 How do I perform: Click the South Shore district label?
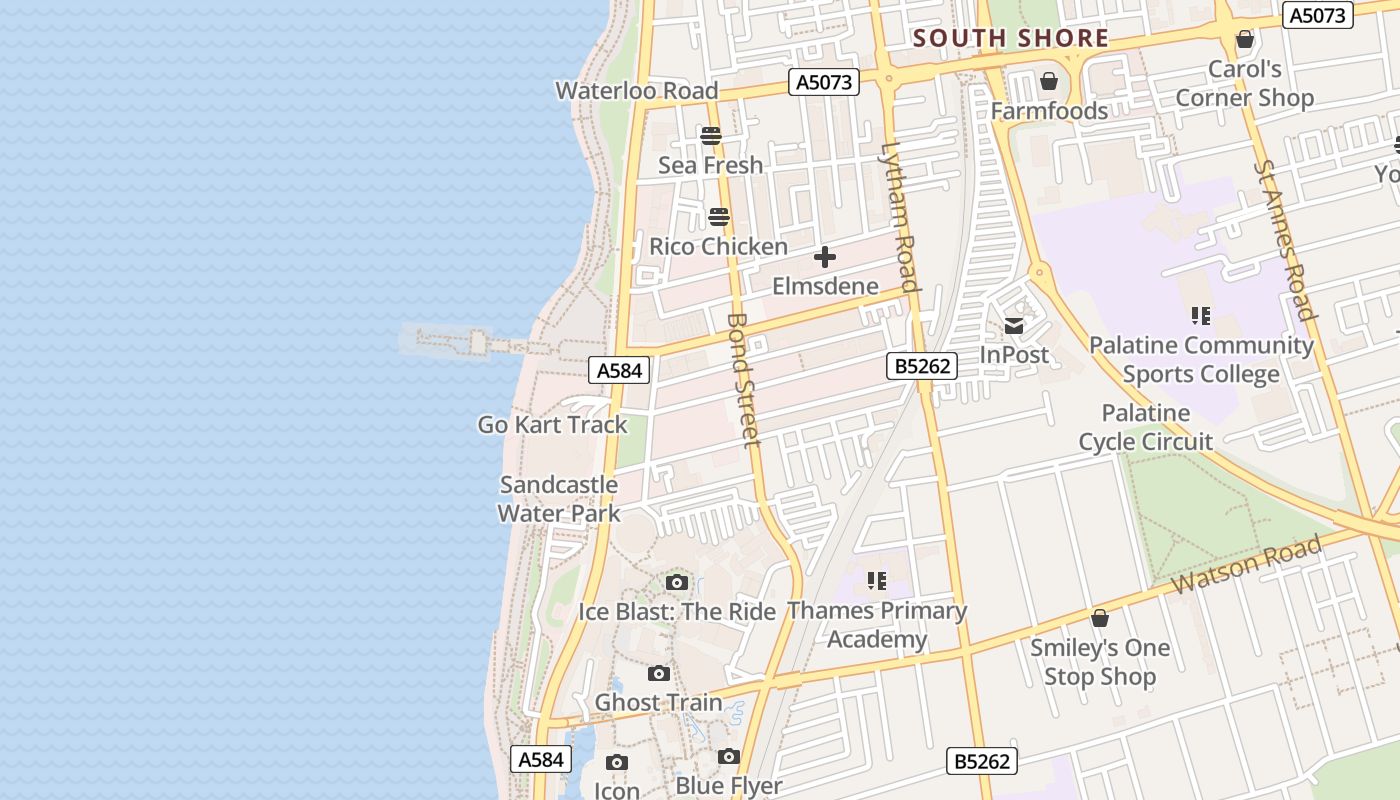[1011, 38]
